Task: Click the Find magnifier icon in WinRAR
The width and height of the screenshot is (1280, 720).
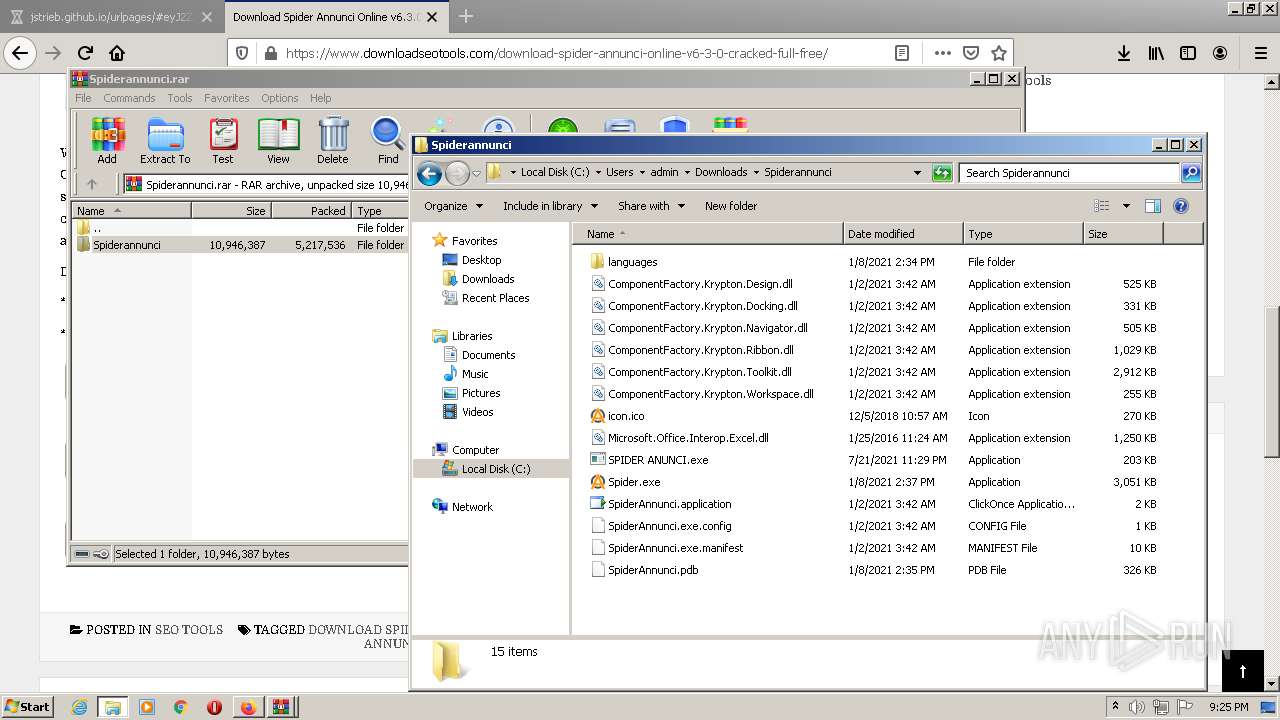Action: 388,140
